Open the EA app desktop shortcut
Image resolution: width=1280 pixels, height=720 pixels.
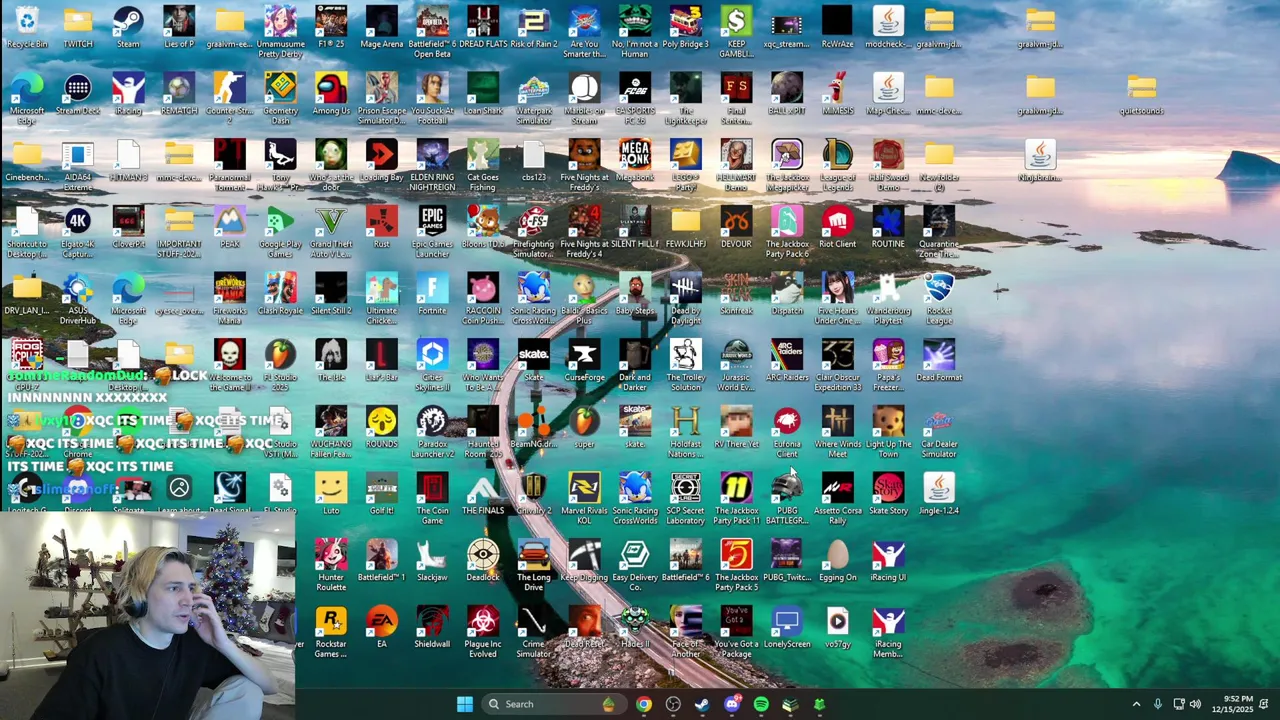click(x=381, y=628)
